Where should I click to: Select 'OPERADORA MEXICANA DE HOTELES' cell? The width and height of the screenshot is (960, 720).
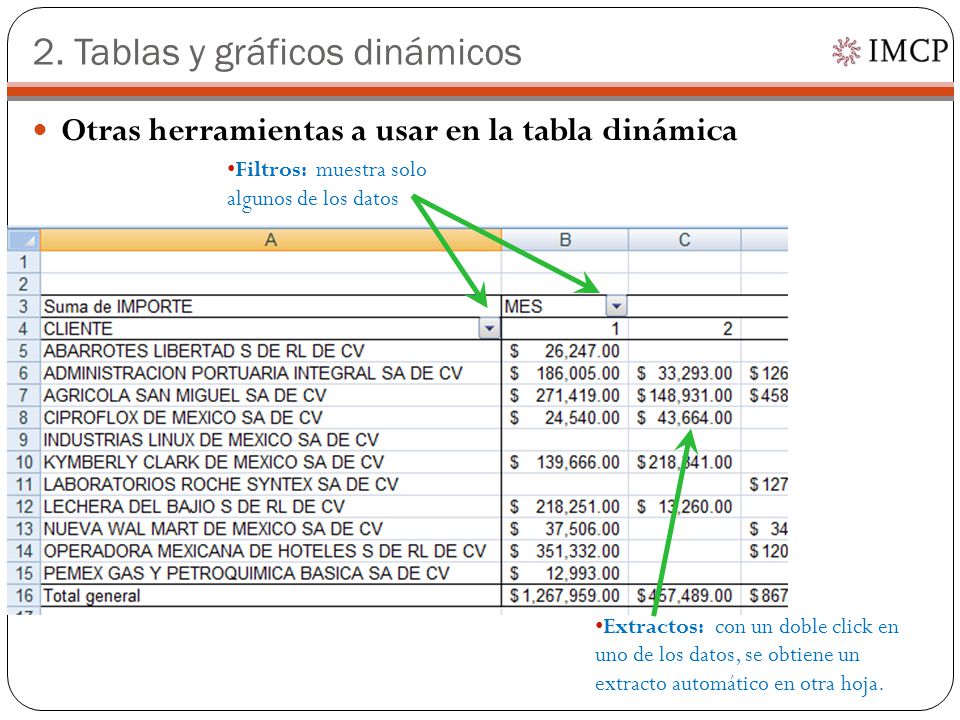(271, 551)
